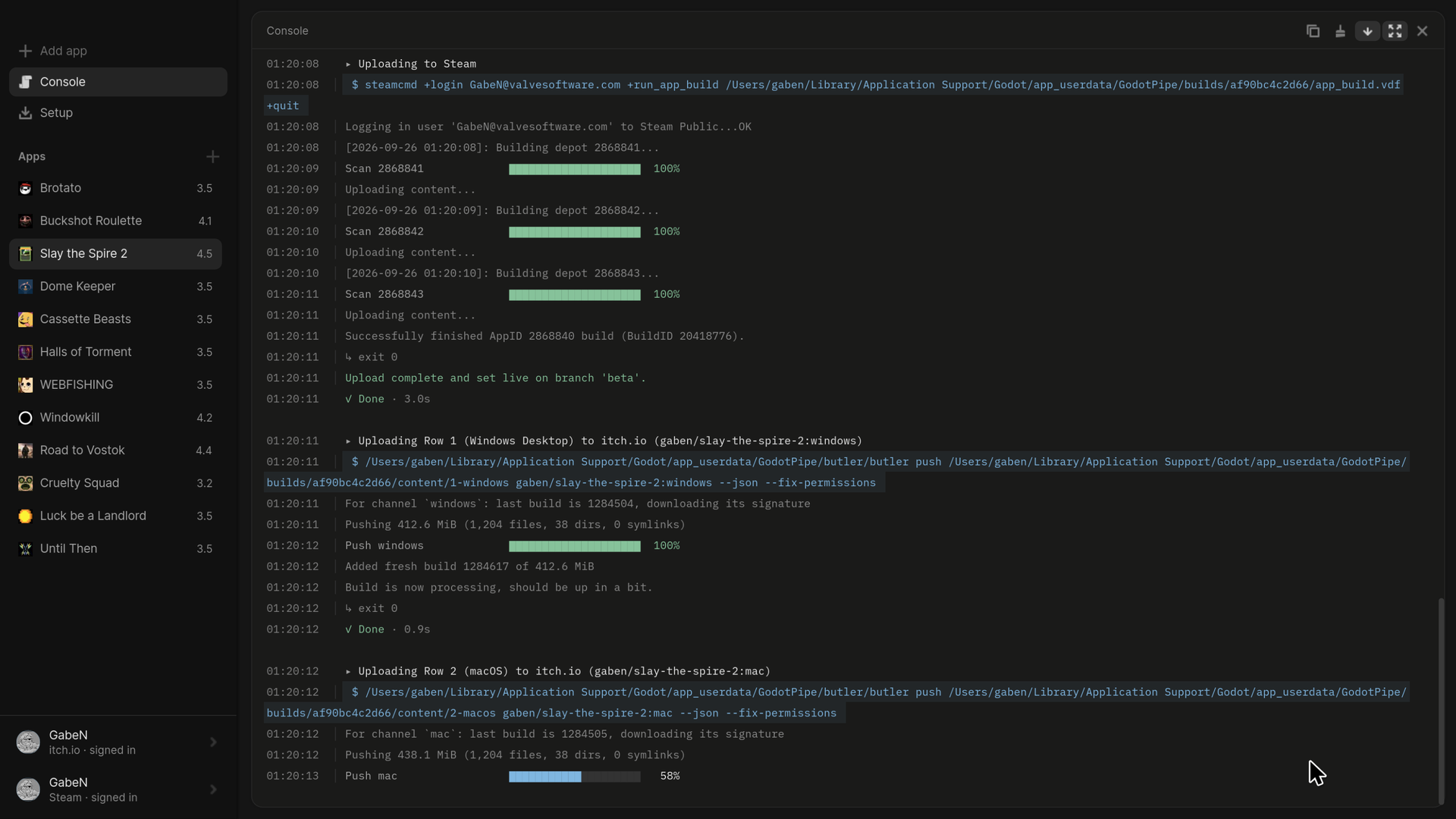
Task: Click 'Pushing 438.1 MiB' log line
Action: [x=515, y=755]
